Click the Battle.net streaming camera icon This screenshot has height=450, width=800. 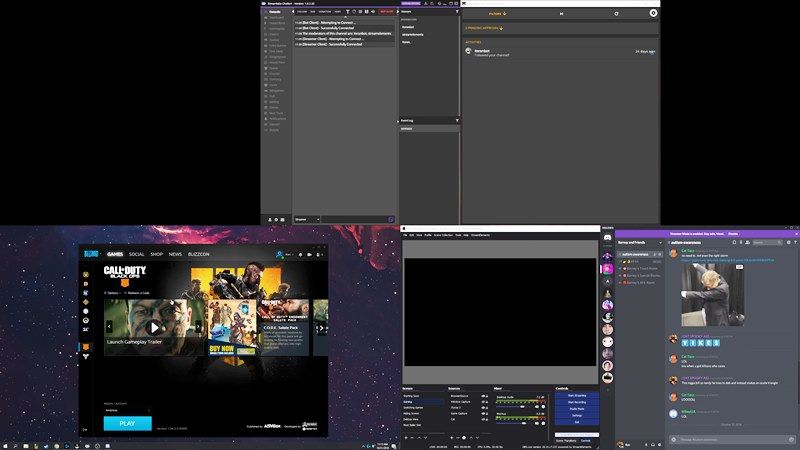(309, 254)
